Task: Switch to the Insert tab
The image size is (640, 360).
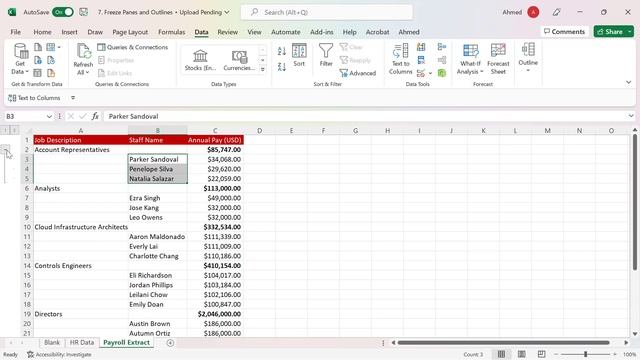Action: (69, 32)
